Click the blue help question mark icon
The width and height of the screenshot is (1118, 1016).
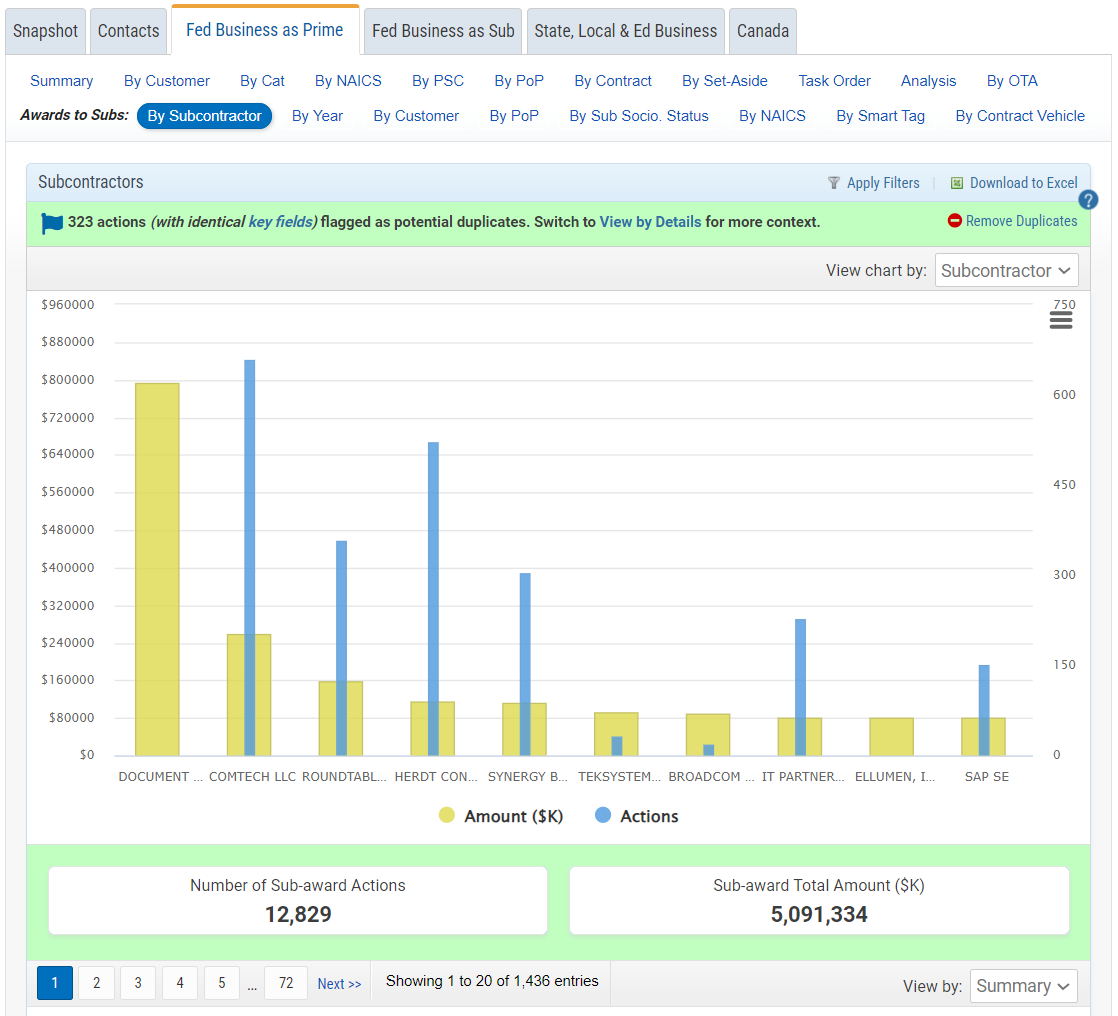(1089, 199)
